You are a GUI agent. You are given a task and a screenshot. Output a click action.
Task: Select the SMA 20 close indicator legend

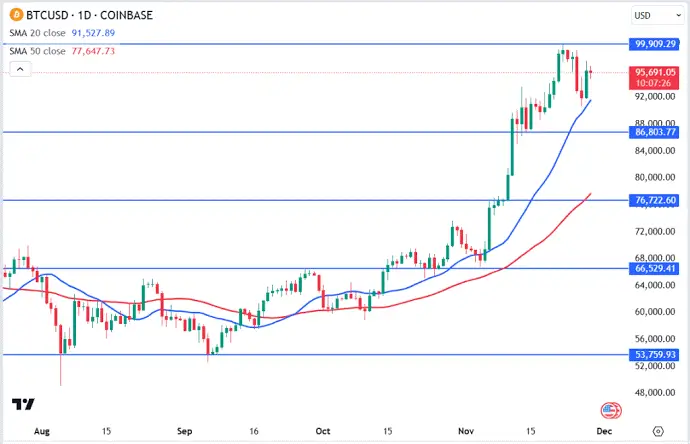pyautogui.click(x=35, y=34)
